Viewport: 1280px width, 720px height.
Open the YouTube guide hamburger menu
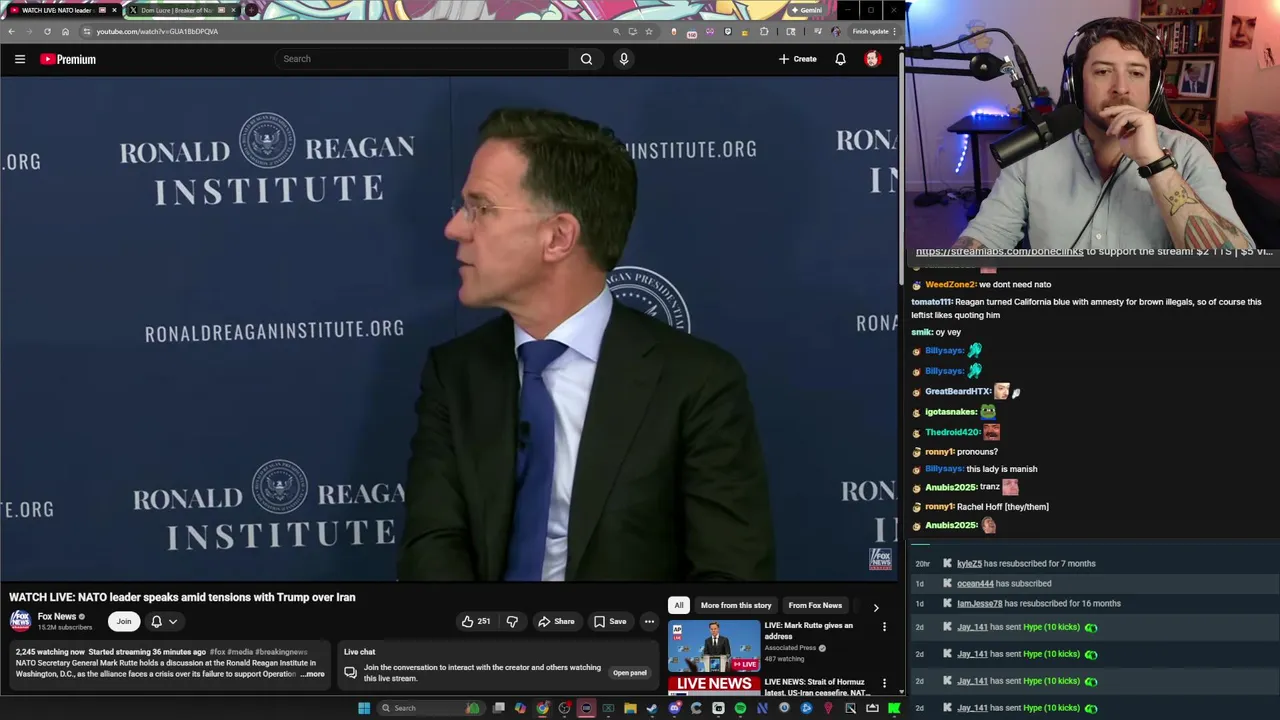click(20, 59)
